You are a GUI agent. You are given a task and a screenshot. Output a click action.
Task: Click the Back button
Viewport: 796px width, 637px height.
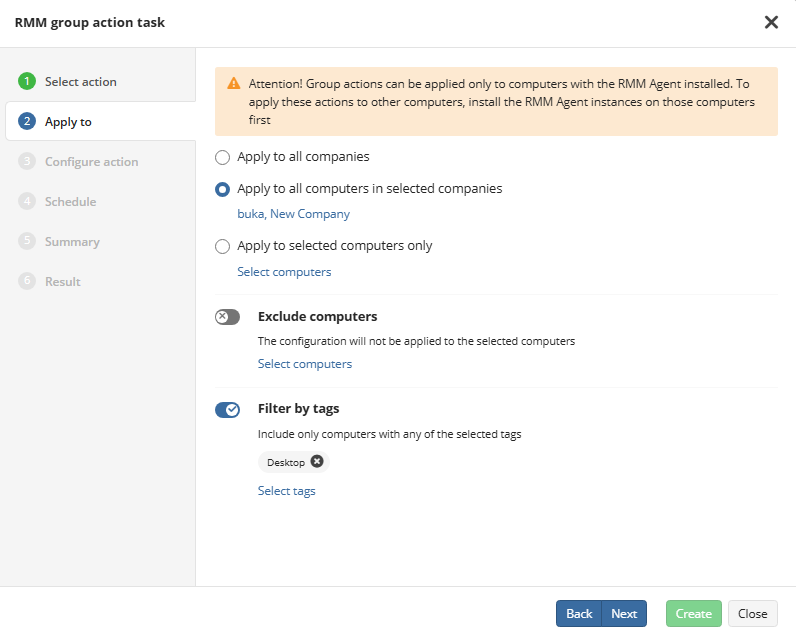pyautogui.click(x=579, y=614)
